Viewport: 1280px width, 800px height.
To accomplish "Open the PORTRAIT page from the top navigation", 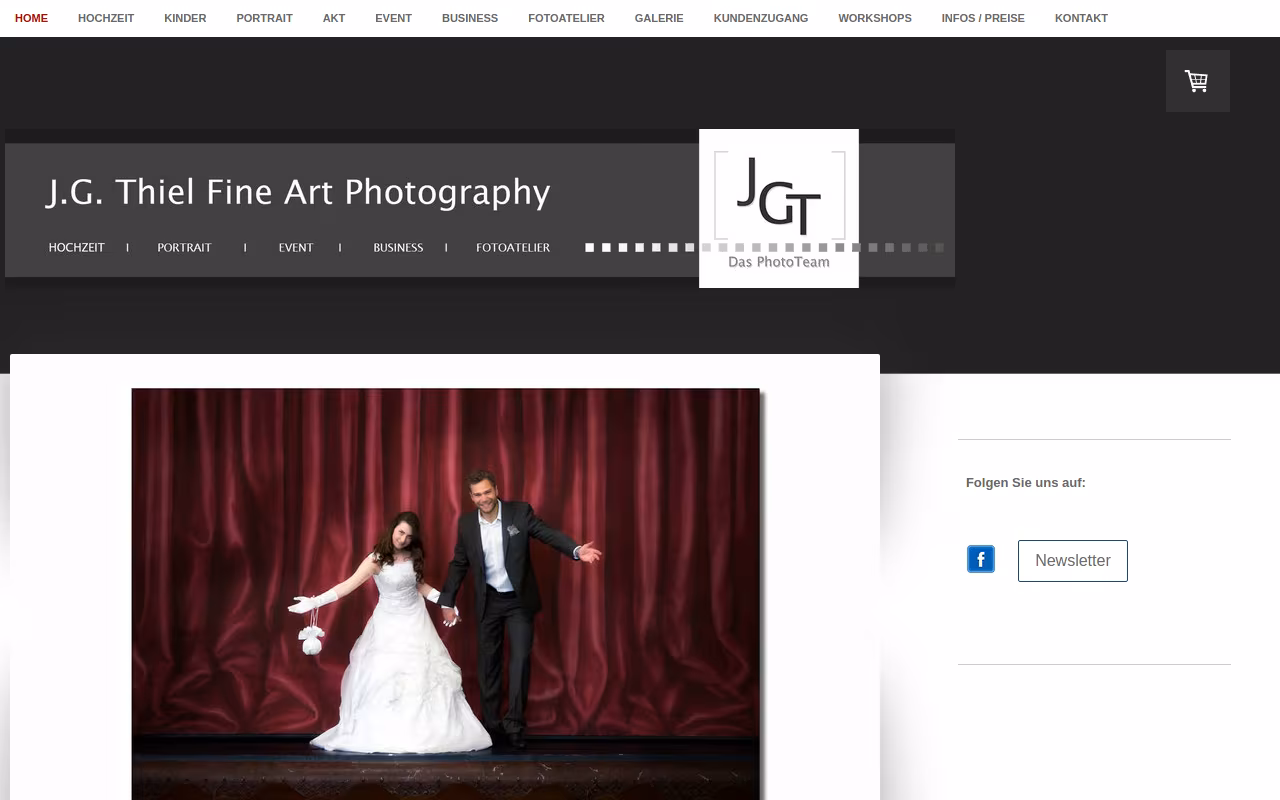I will coord(265,18).
